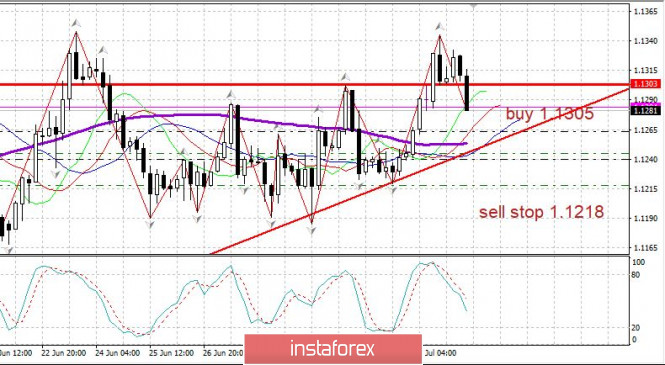This screenshot has height=365, width=665.
Task: Click the '22 Jun 20:00' time axis label
Action: 64,353
